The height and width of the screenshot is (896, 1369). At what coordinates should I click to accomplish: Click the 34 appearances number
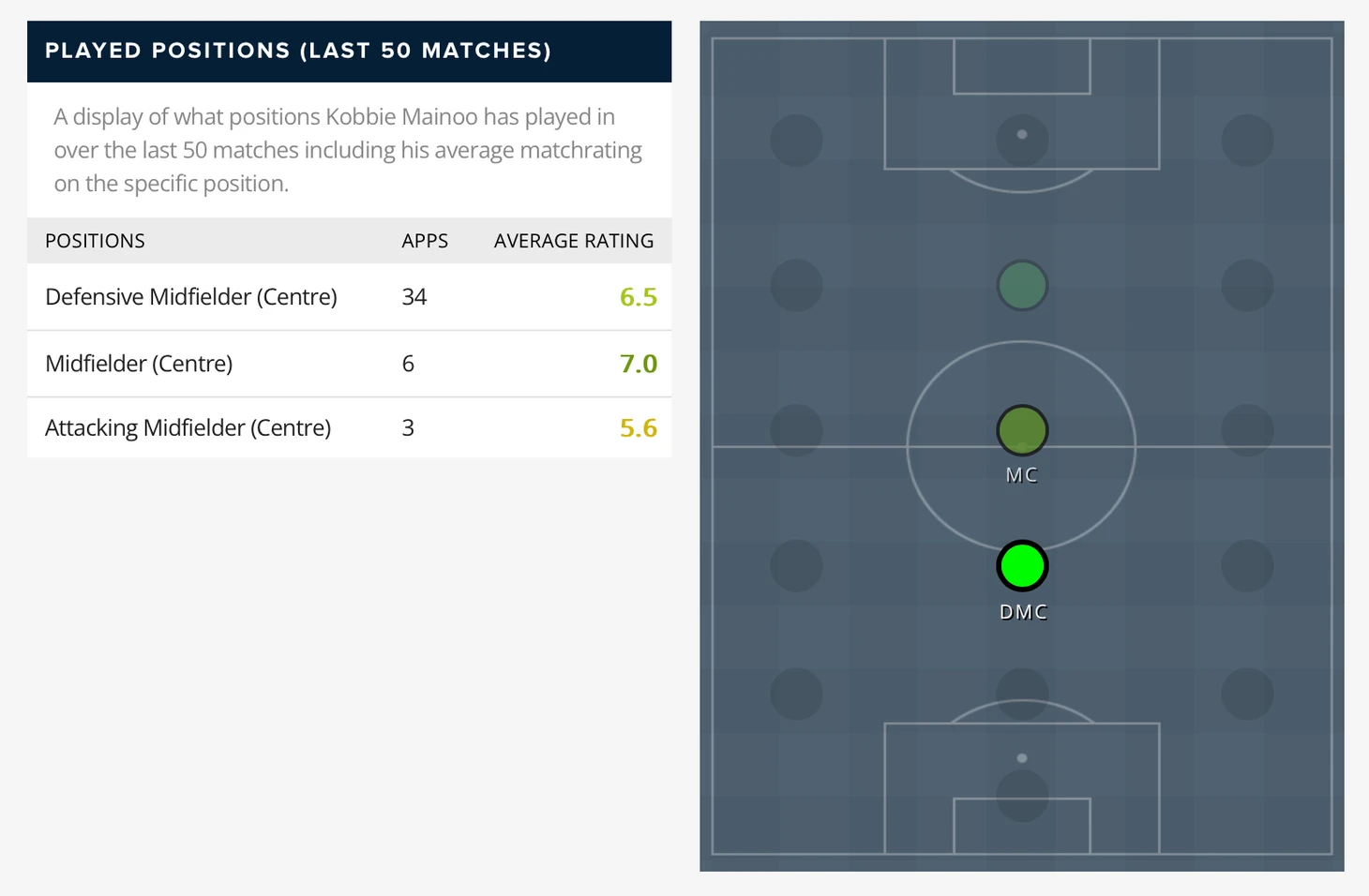coord(414,297)
